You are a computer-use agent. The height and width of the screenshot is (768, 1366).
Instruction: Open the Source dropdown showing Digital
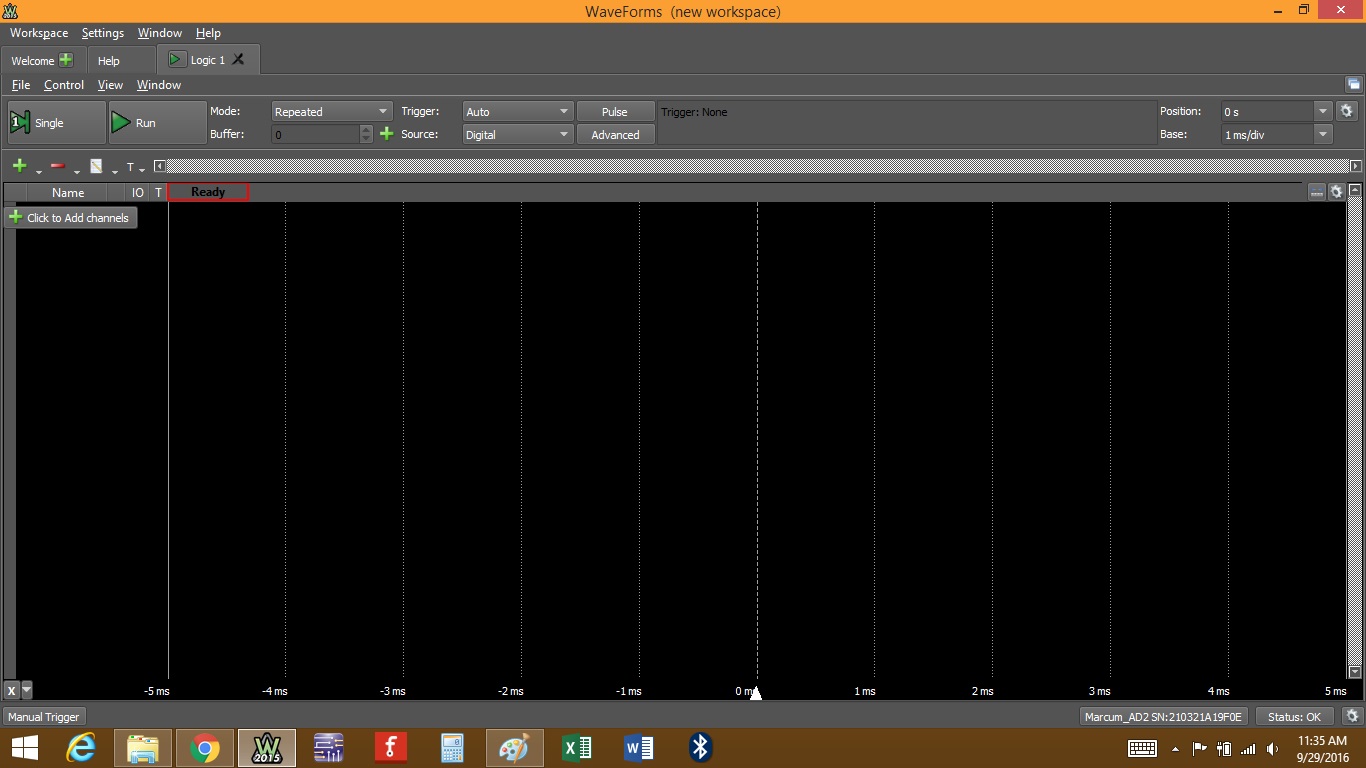pos(516,134)
